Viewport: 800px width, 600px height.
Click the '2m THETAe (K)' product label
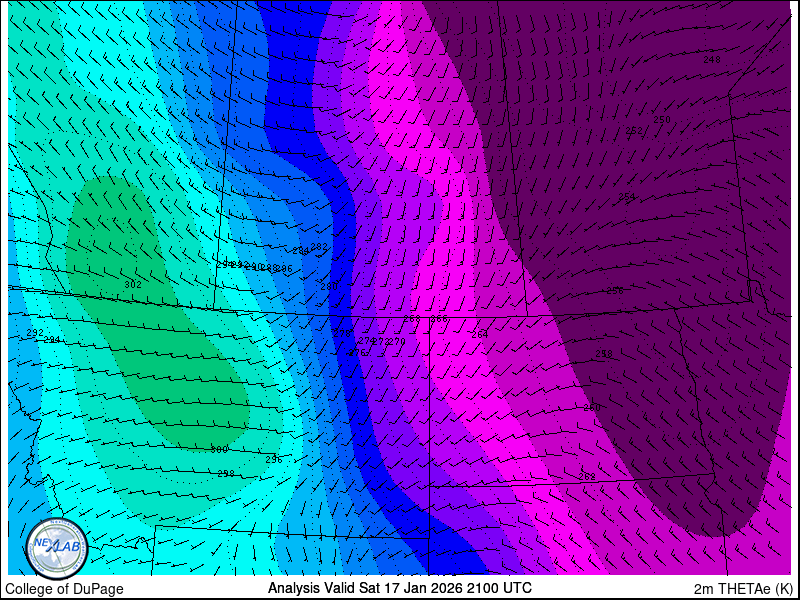(743, 589)
